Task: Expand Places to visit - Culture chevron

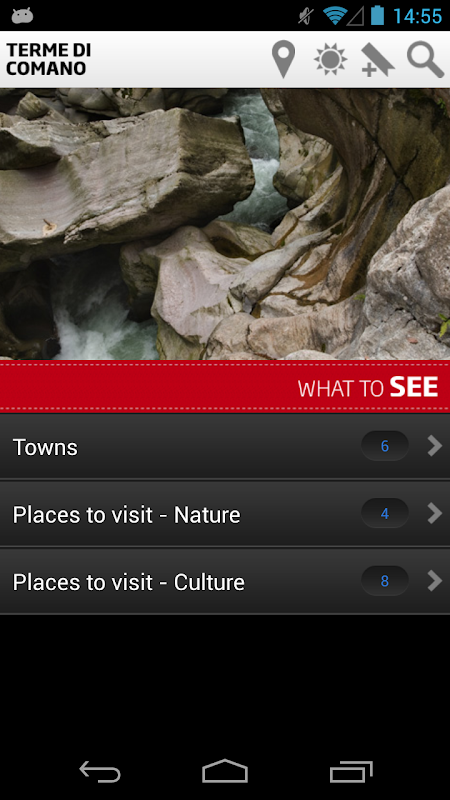Action: [434, 581]
